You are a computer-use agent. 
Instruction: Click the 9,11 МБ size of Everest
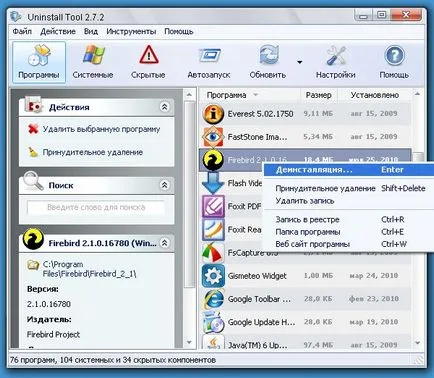(x=318, y=114)
